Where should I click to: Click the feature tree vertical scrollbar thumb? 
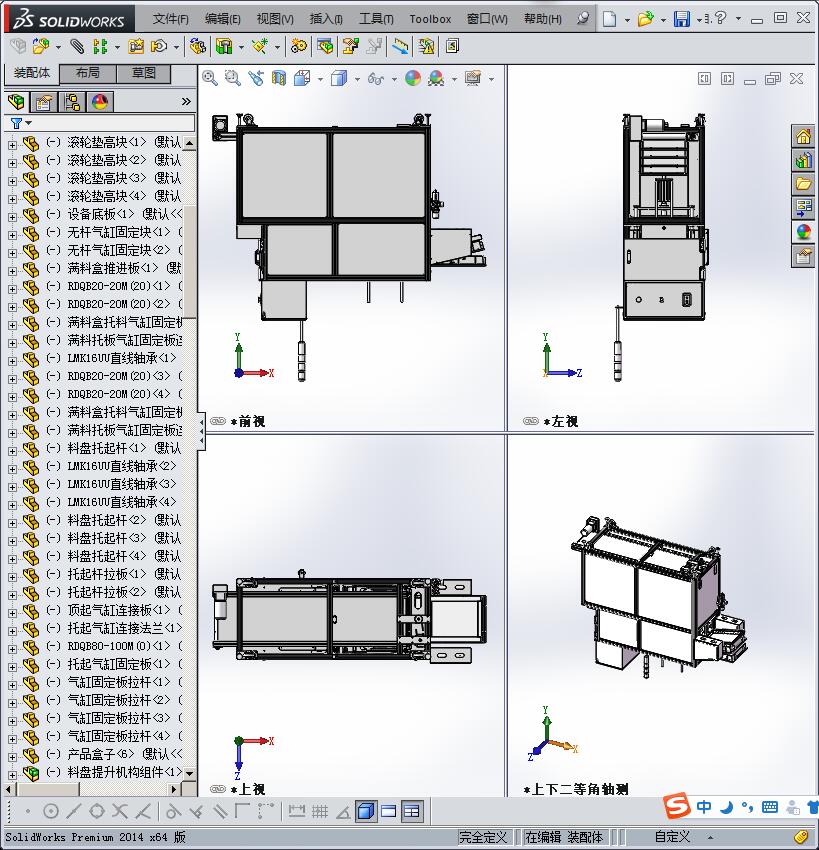click(x=190, y=262)
